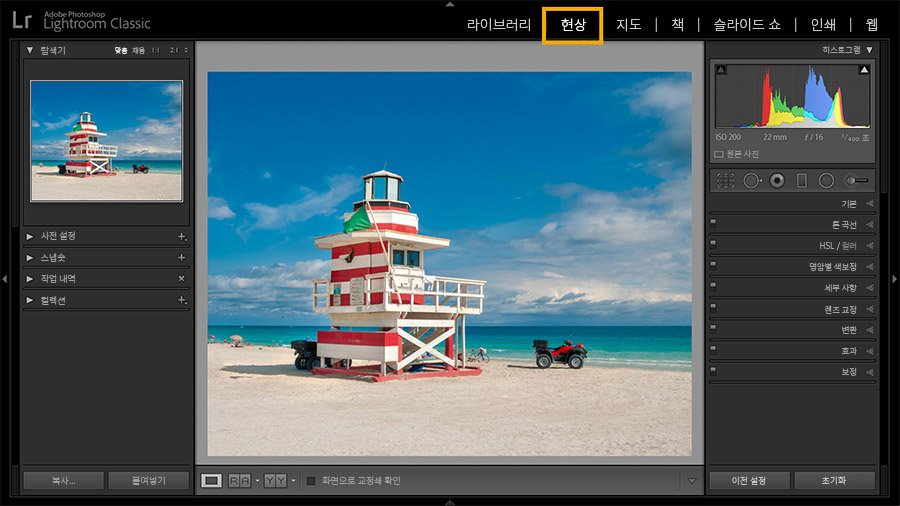This screenshot has width=900, height=506.
Task: Open dropdown arrow next to YY icon
Action: click(293, 481)
